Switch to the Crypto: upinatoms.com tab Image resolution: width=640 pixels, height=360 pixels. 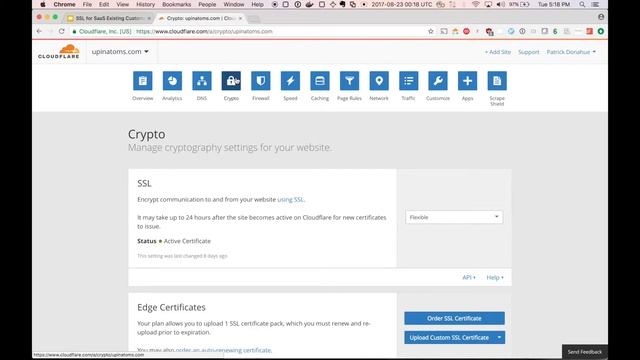point(200,18)
